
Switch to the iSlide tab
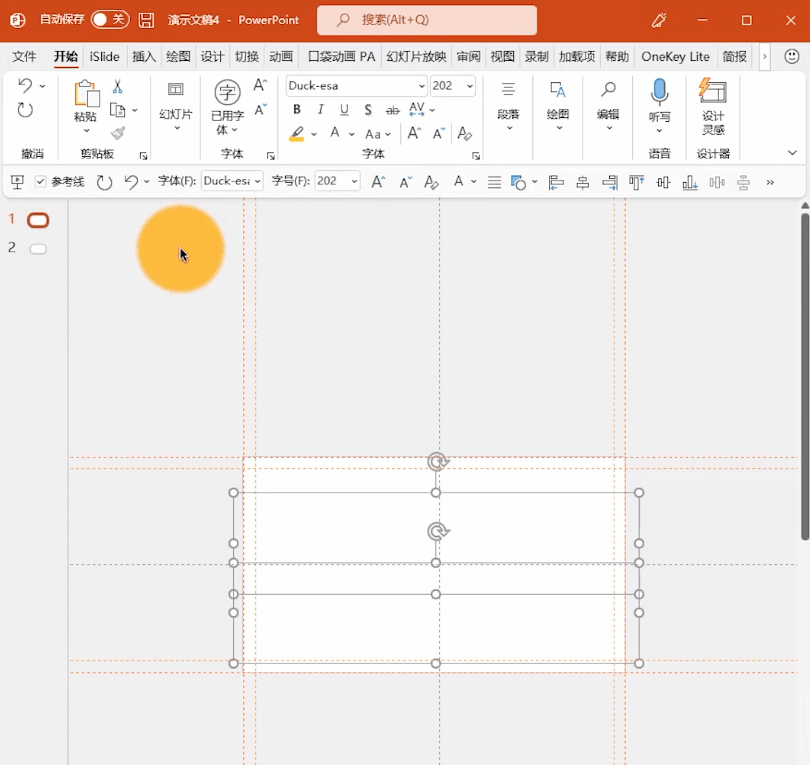104,57
